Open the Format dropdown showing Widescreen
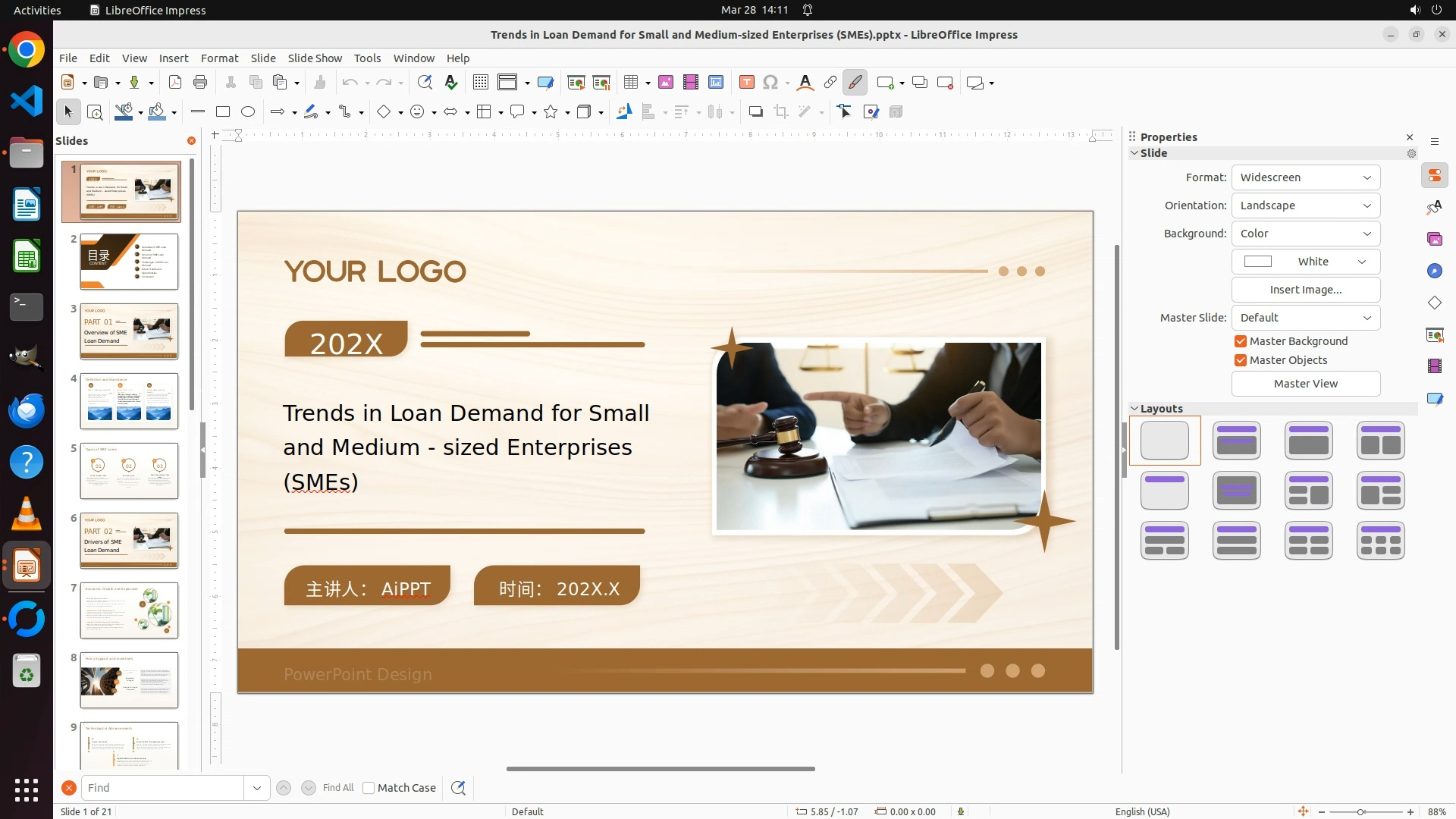This screenshot has width=1456, height=819. pyautogui.click(x=1305, y=177)
